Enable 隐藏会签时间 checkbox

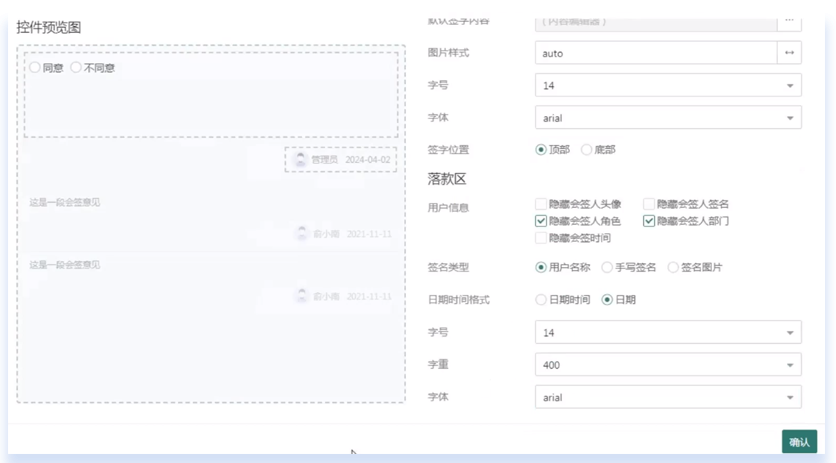(x=541, y=238)
